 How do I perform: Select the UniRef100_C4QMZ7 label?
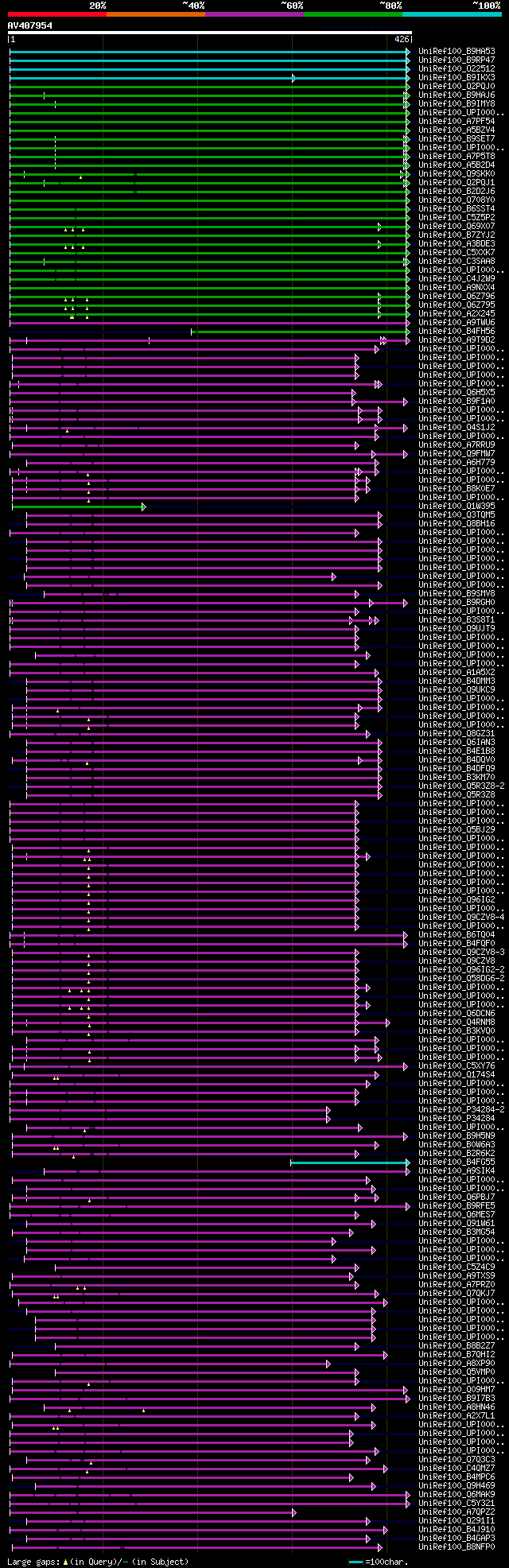pos(457,1469)
